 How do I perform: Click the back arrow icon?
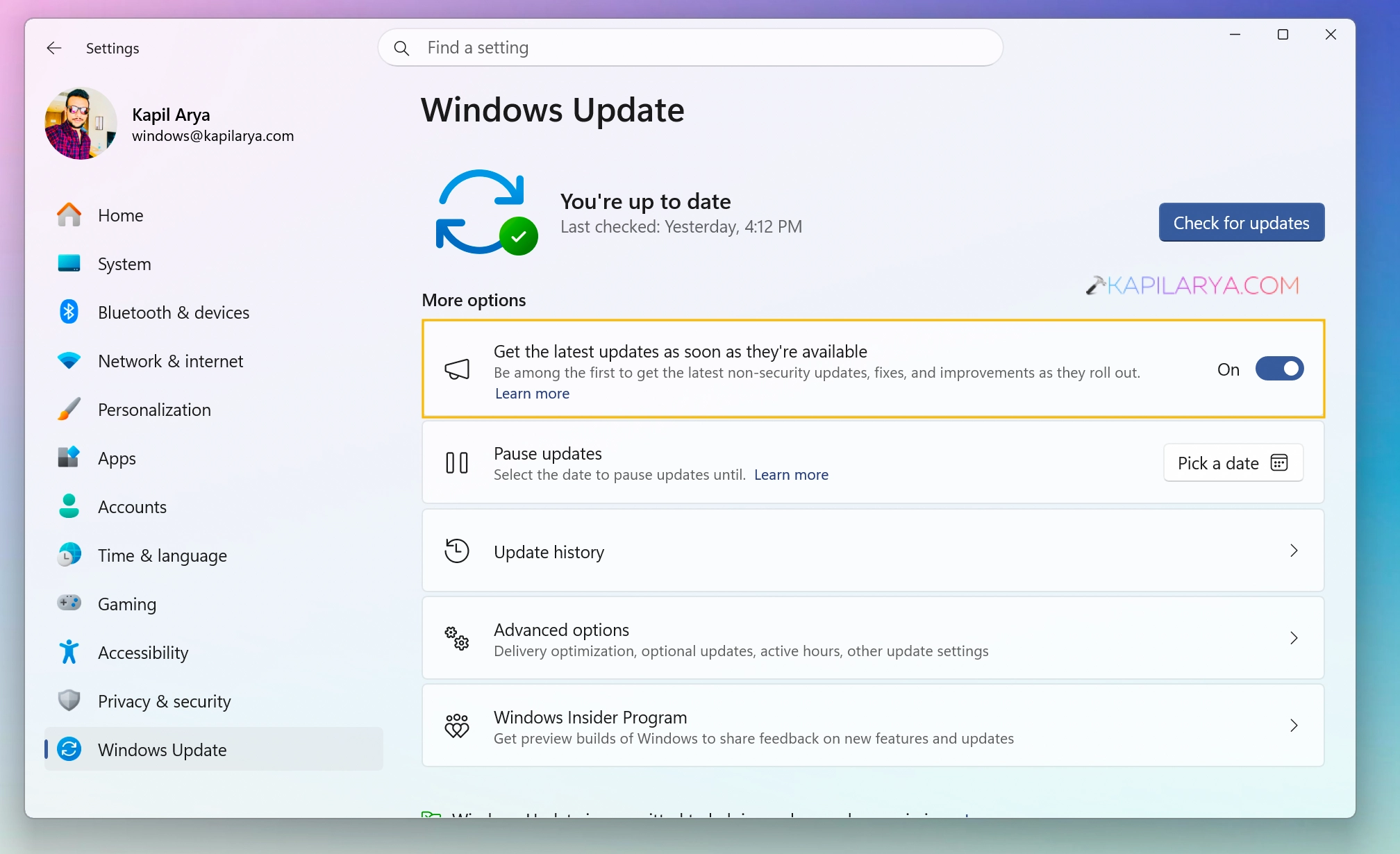click(54, 48)
